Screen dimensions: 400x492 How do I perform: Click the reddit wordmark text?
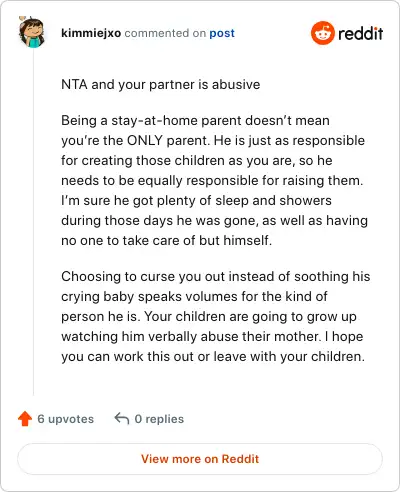(361, 34)
